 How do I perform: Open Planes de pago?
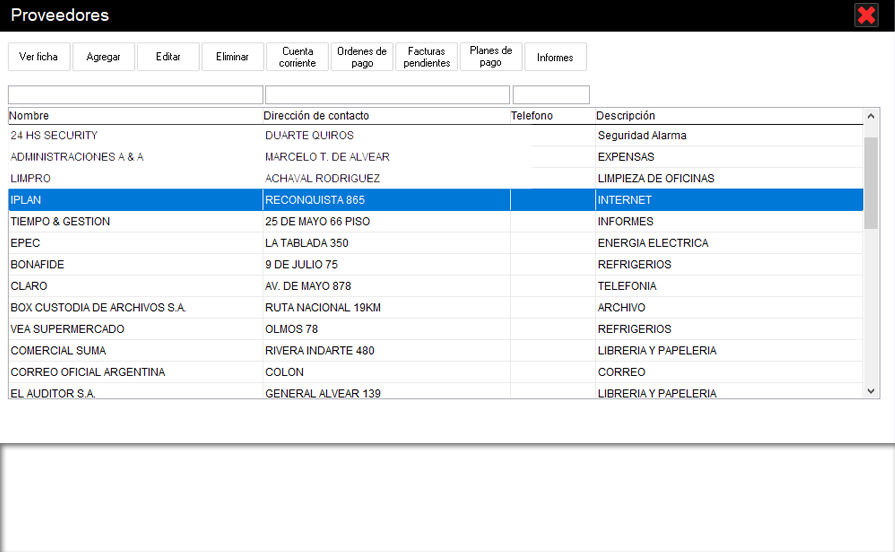tap(491, 57)
